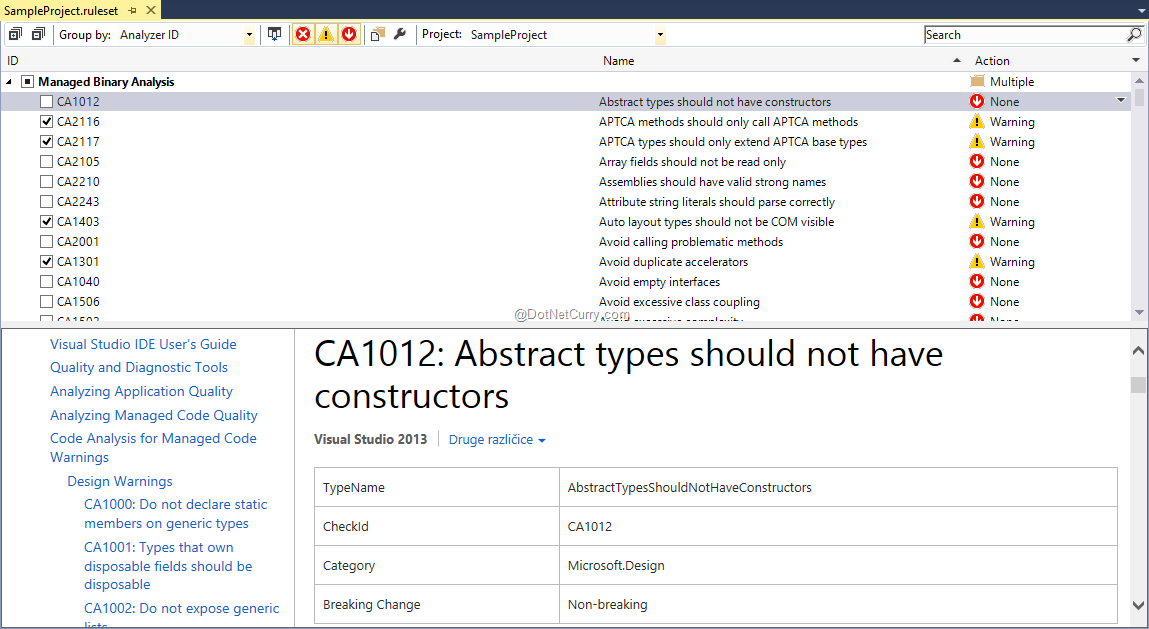Open Visual Studio IDE User's Guide link
The width and height of the screenshot is (1149, 629).
[143, 344]
